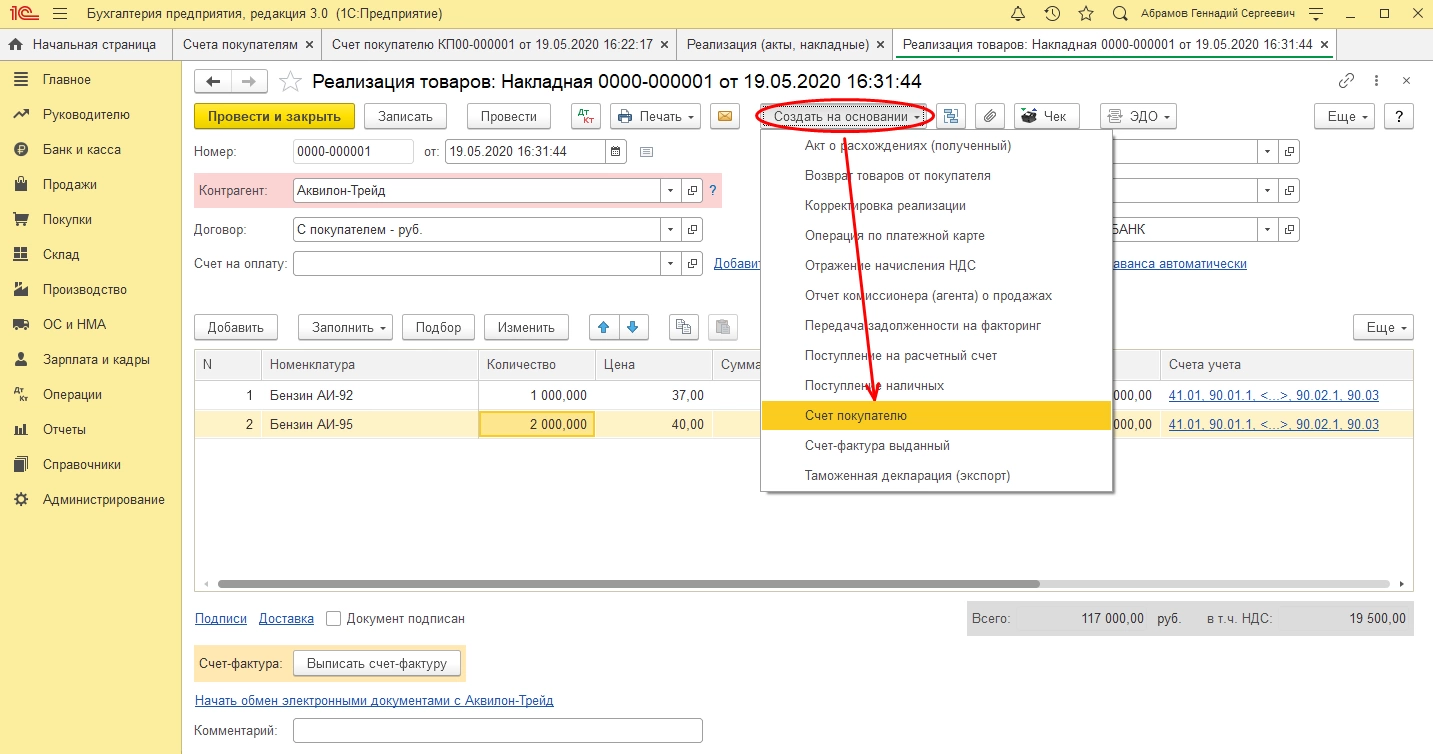Expand the Контрагент dropdown list
The width and height of the screenshot is (1433, 754).
[x=669, y=190]
